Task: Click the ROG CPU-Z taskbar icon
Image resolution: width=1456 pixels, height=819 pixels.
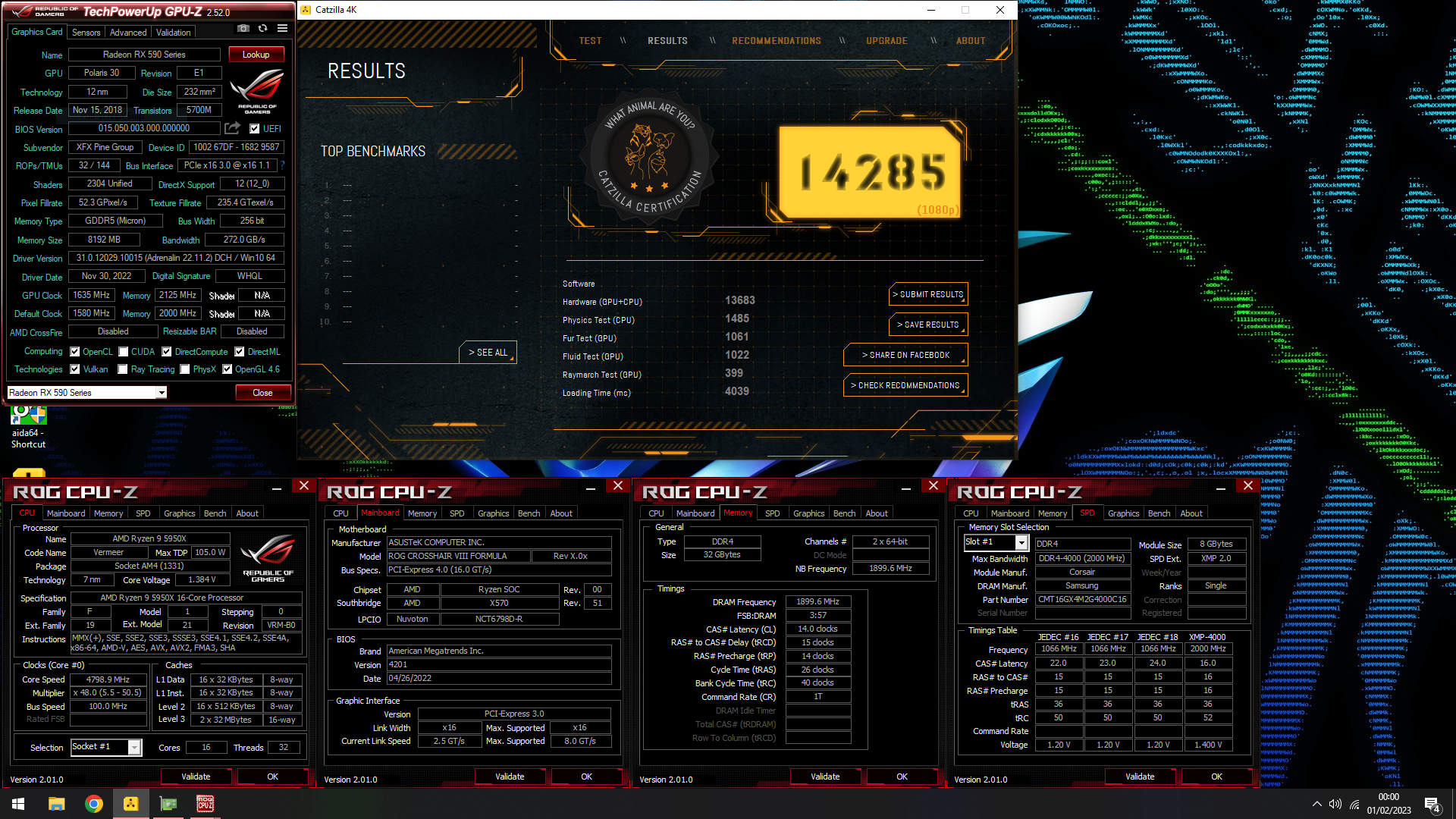Action: coord(205,804)
